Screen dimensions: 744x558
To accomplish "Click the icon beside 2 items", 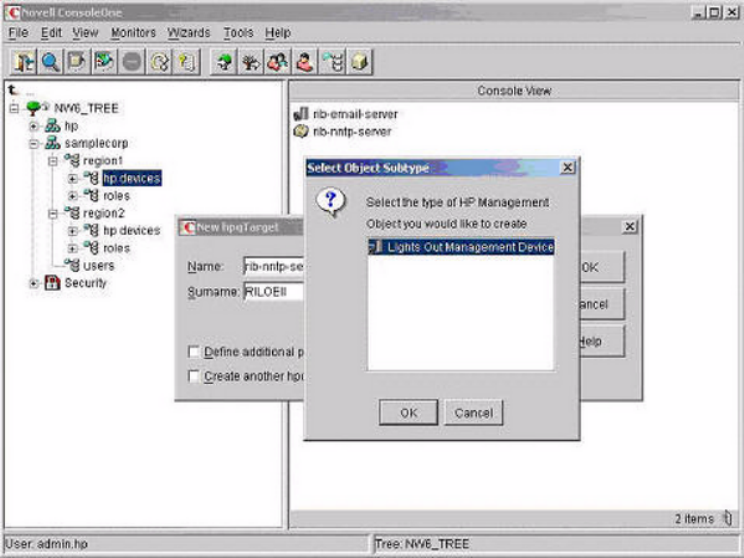I will 727,518.
